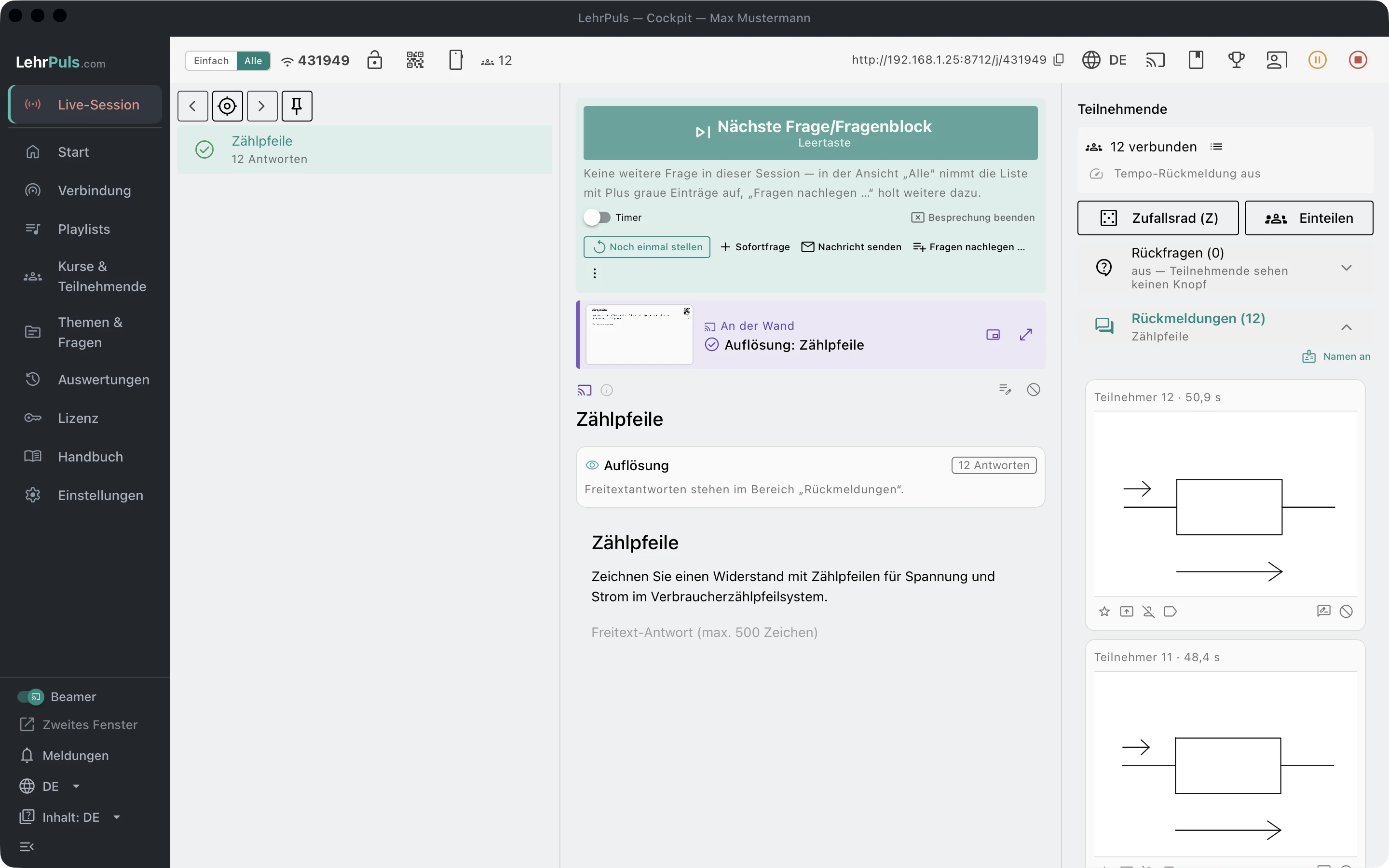Toggle Tempo-Rückmeldung setting
The width and height of the screenshot is (1389, 868).
point(1175,174)
